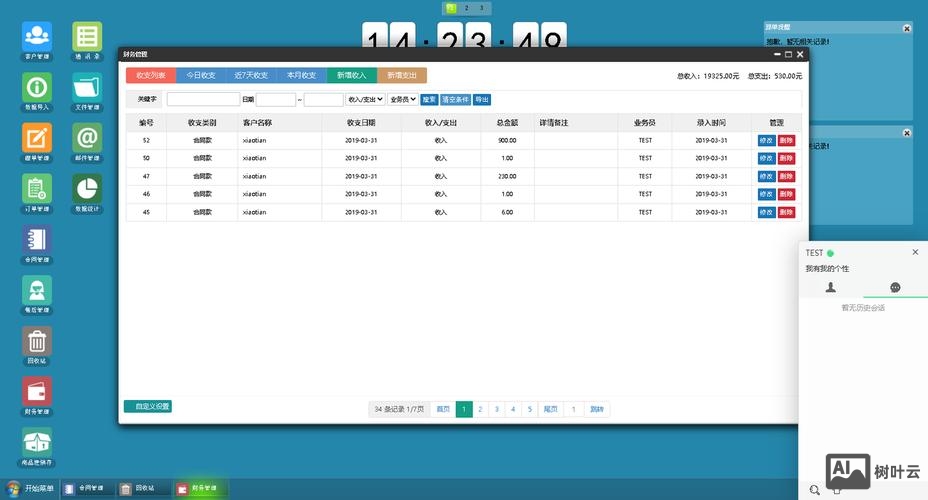Switch to desktop page 3
The width and height of the screenshot is (928, 500).
(x=482, y=8)
